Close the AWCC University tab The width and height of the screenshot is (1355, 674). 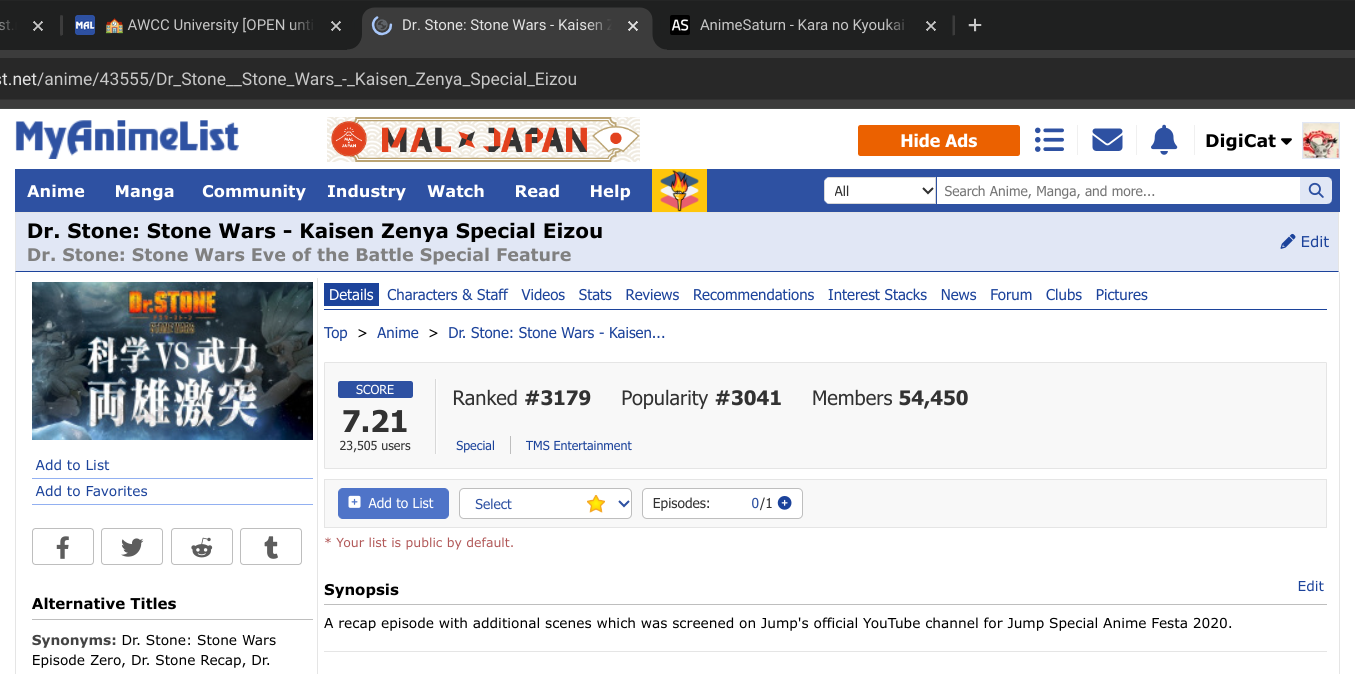(x=336, y=26)
